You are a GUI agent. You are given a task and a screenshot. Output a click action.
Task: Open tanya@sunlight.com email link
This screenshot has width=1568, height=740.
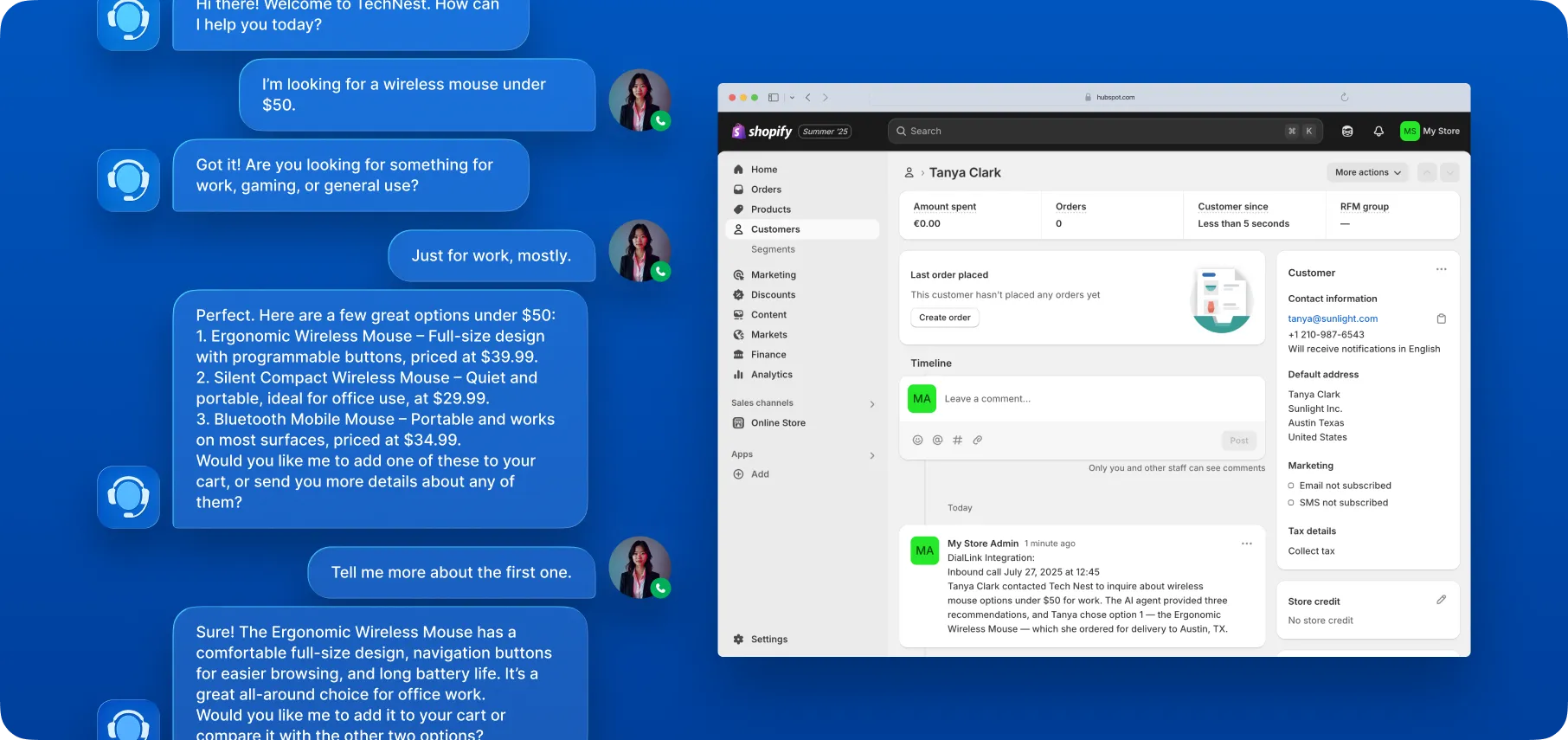(x=1332, y=319)
